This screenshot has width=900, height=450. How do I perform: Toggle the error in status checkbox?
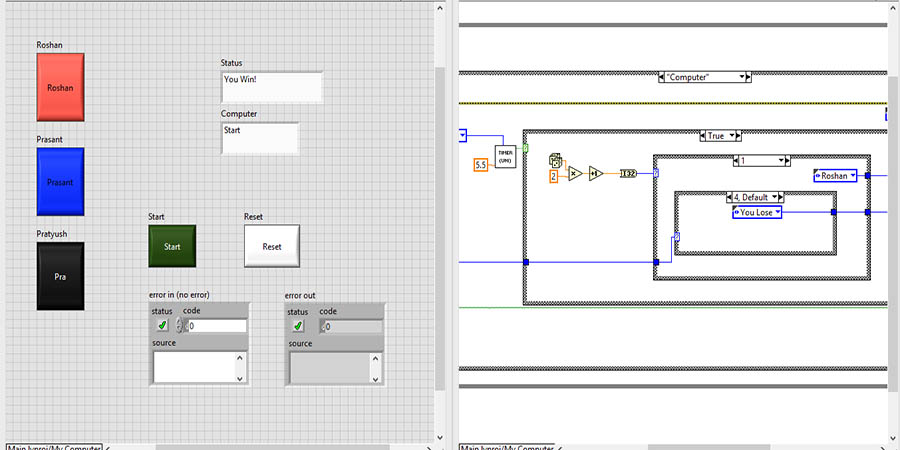(x=162, y=326)
